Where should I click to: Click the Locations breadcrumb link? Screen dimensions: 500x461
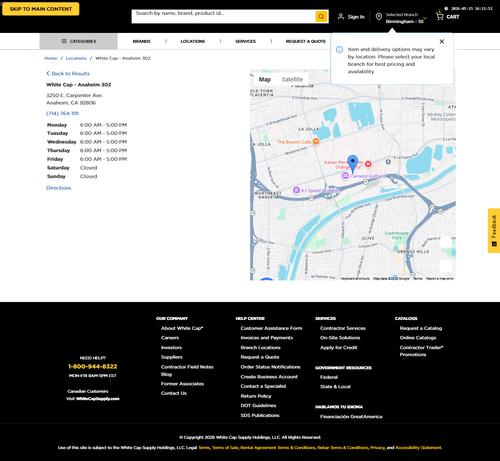[76, 58]
